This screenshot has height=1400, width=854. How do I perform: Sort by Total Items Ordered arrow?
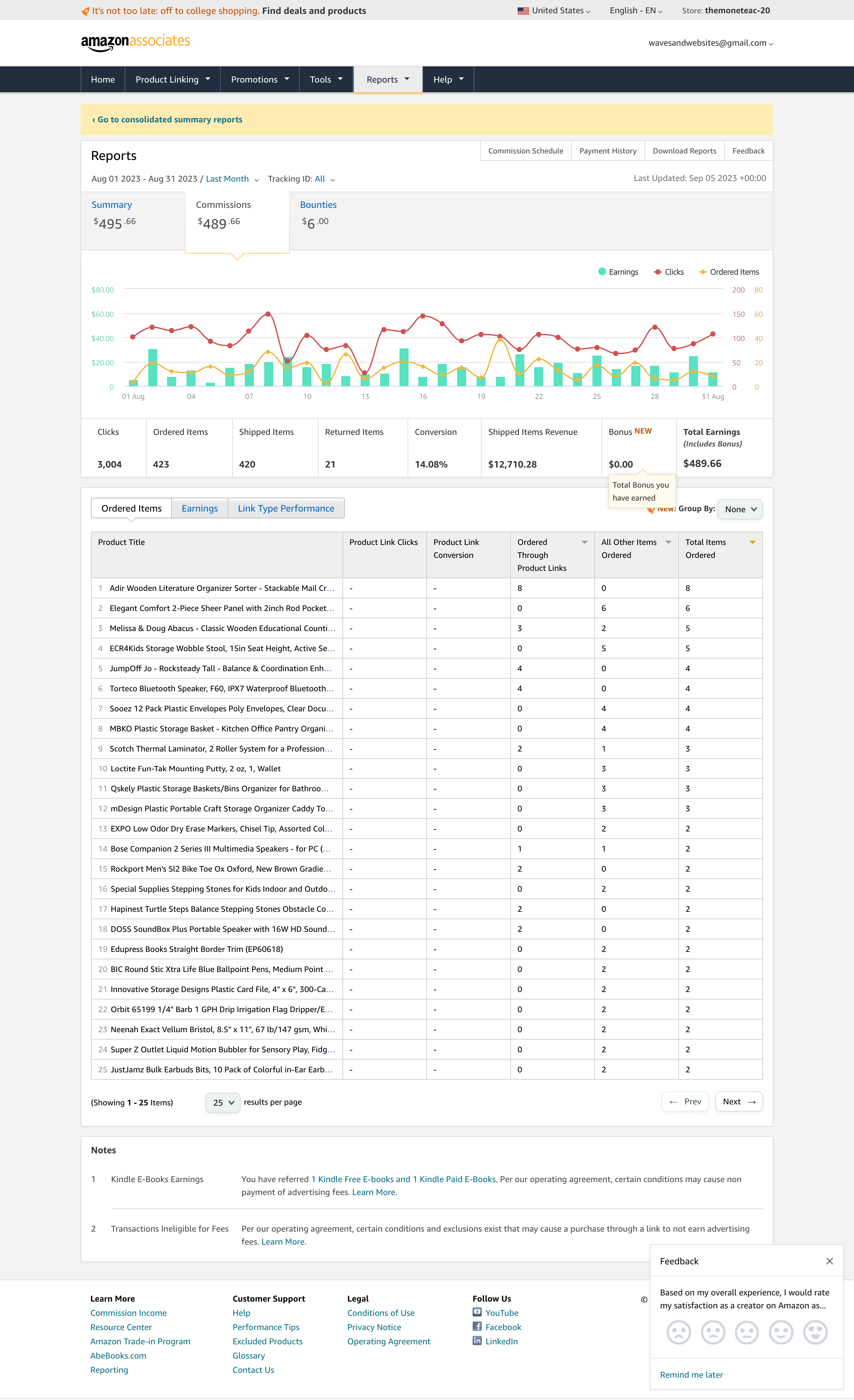click(x=752, y=542)
